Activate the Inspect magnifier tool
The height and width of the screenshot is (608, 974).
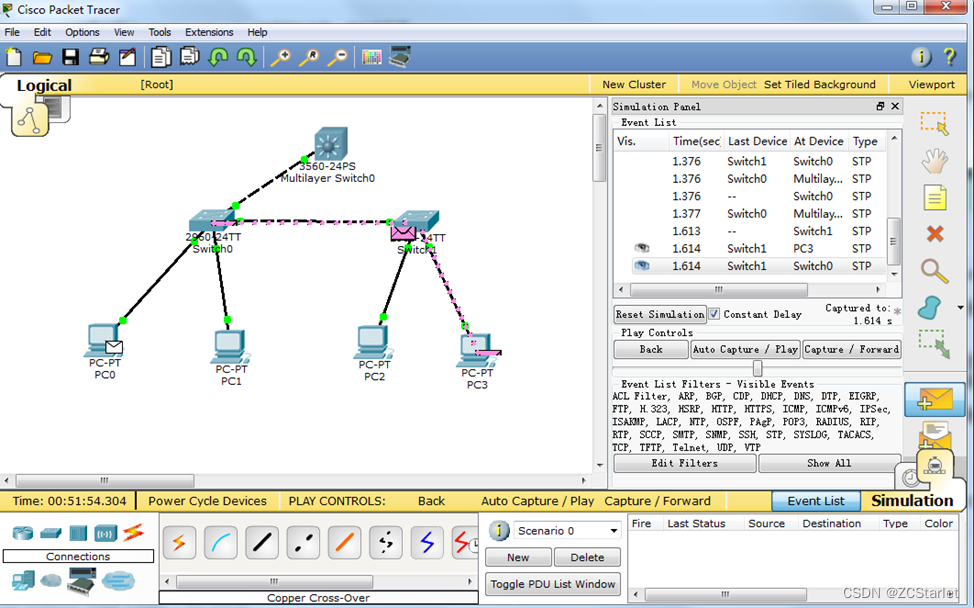[934, 271]
